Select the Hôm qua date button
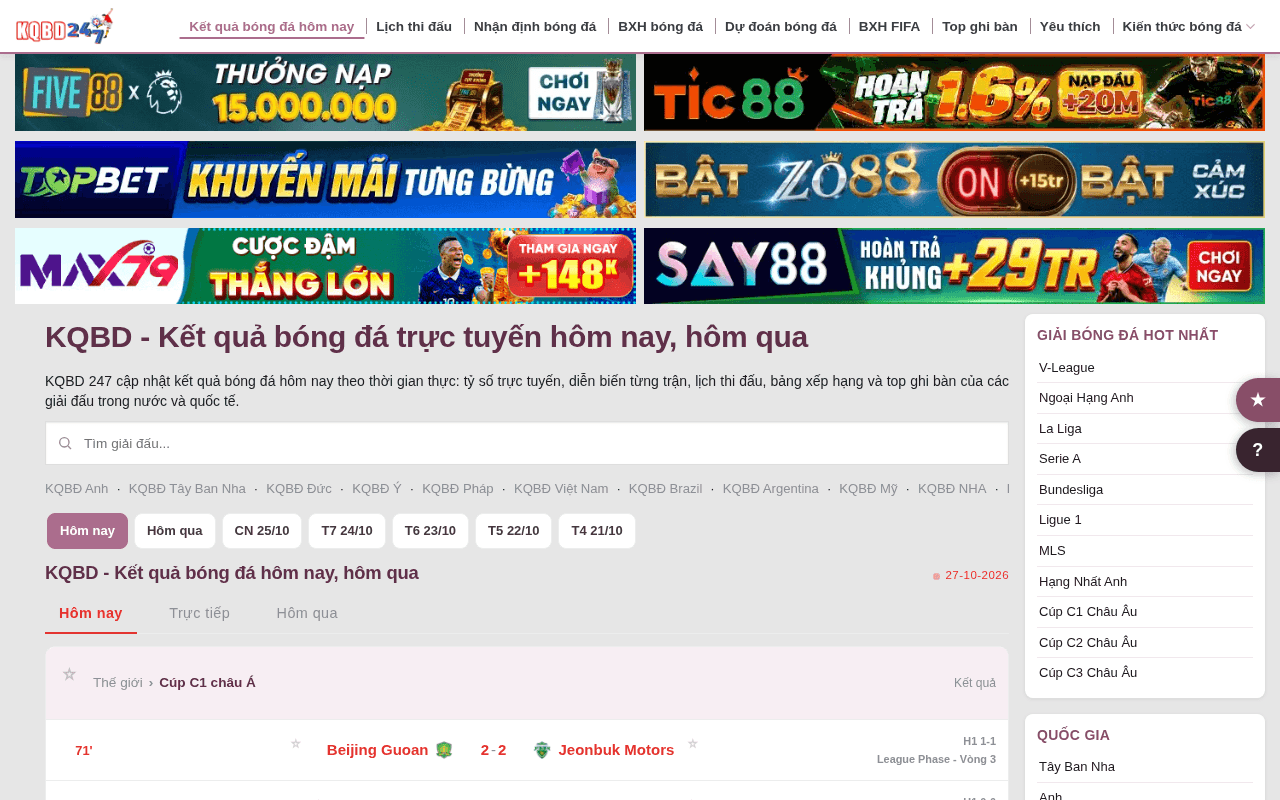 [175, 531]
